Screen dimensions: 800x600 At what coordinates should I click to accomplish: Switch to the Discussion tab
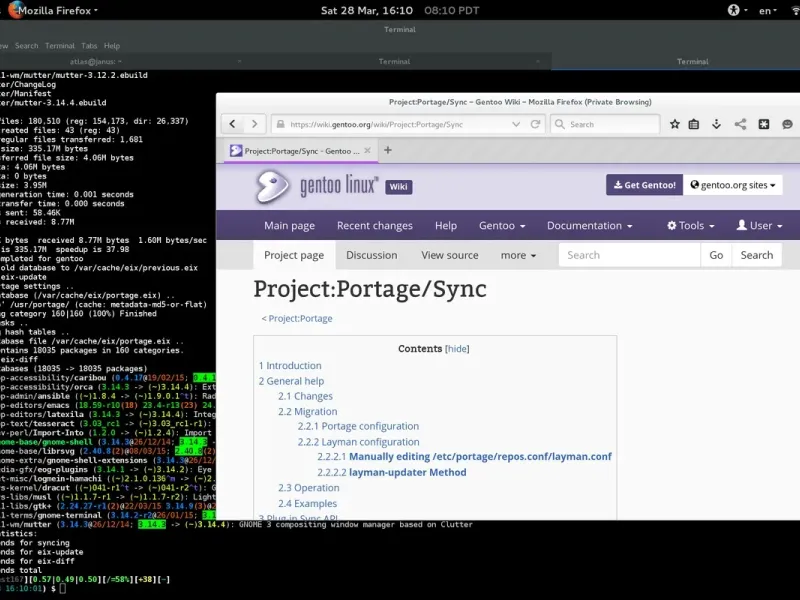coord(371,255)
